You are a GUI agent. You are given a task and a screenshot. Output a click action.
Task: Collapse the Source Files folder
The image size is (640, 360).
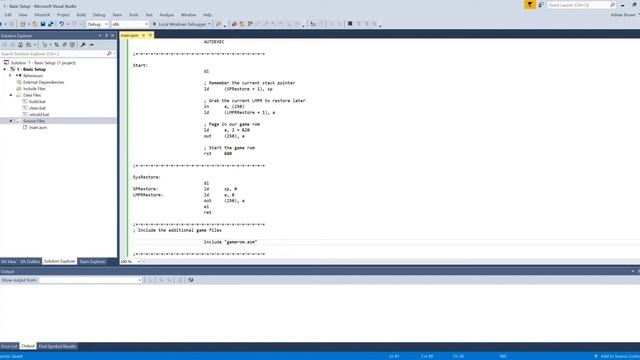coord(11,121)
